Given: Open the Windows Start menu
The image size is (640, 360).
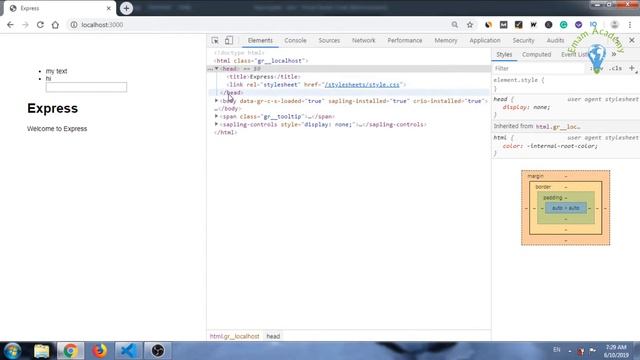Looking at the screenshot, I should tap(12, 351).
